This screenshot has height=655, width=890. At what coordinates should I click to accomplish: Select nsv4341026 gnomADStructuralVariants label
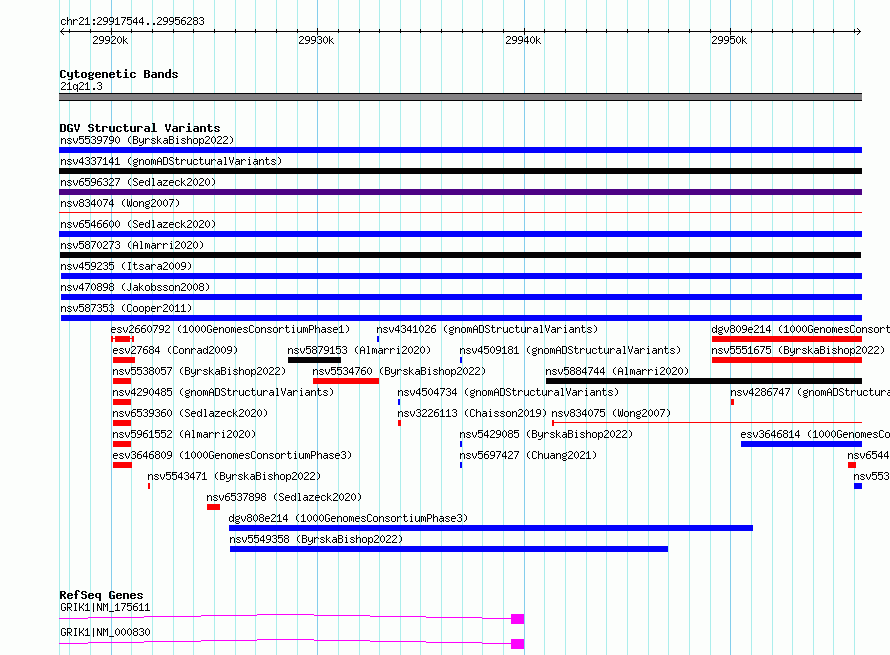[487, 329]
